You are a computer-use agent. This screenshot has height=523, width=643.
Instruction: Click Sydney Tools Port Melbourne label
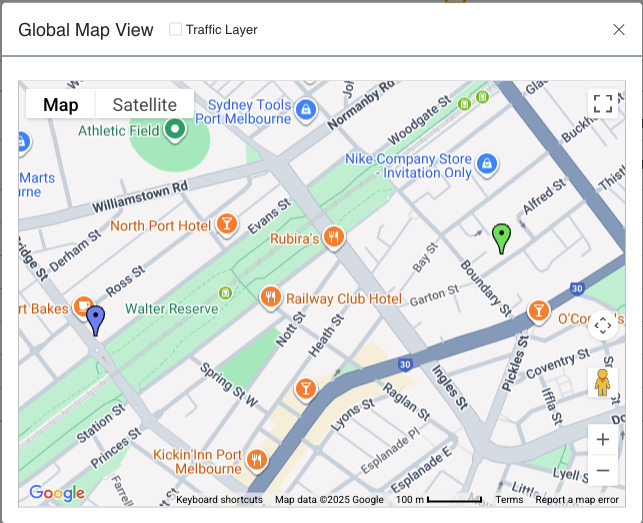[x=243, y=112]
